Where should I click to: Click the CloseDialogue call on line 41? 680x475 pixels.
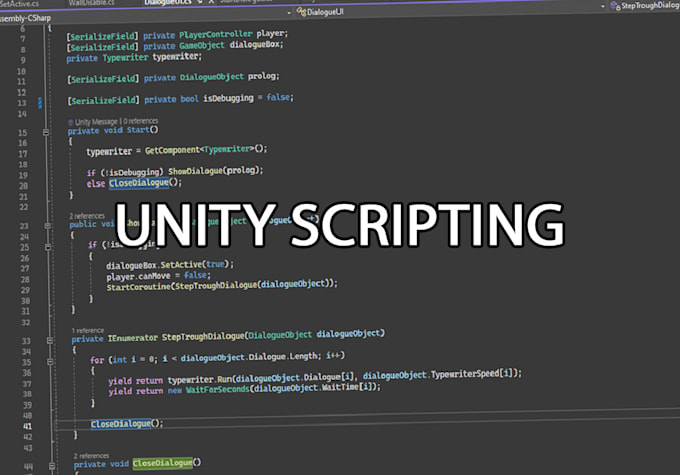121,423
